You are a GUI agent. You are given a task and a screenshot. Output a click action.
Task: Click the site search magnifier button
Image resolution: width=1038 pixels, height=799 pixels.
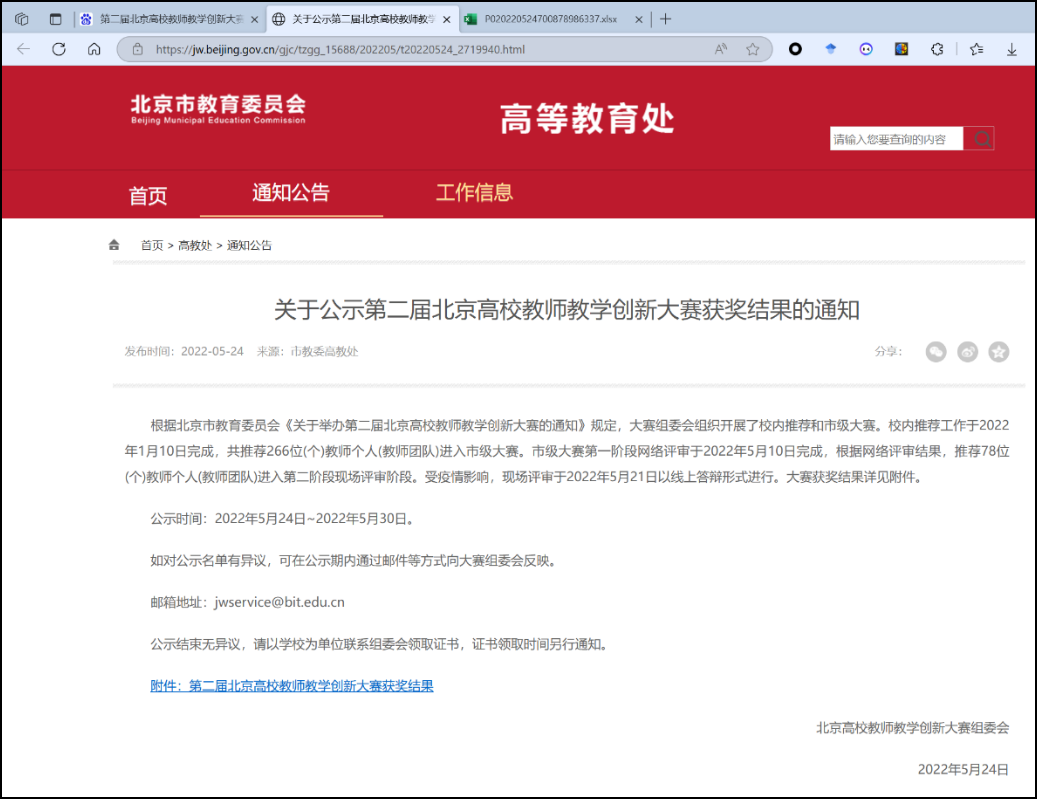click(x=980, y=139)
